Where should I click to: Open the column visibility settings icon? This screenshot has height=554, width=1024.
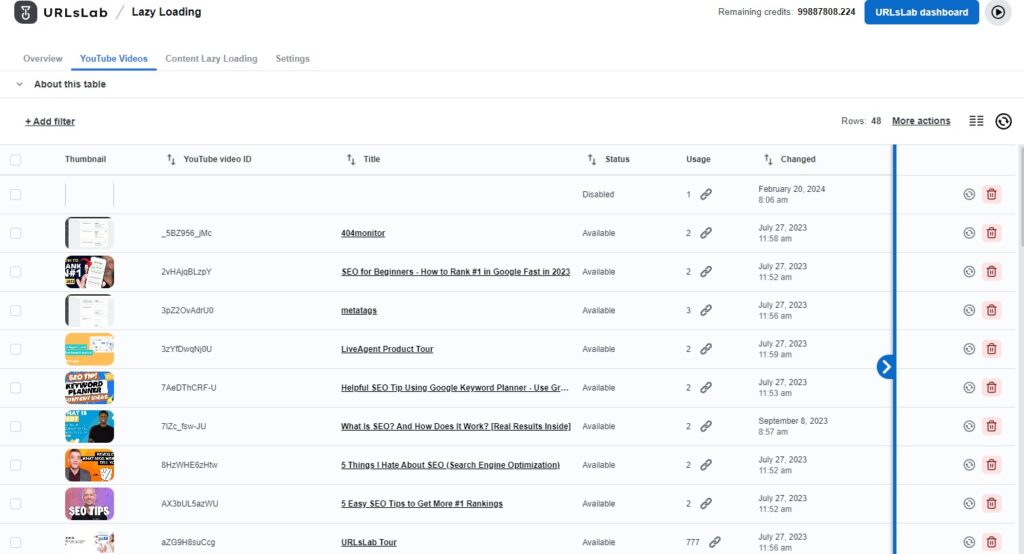pos(976,121)
